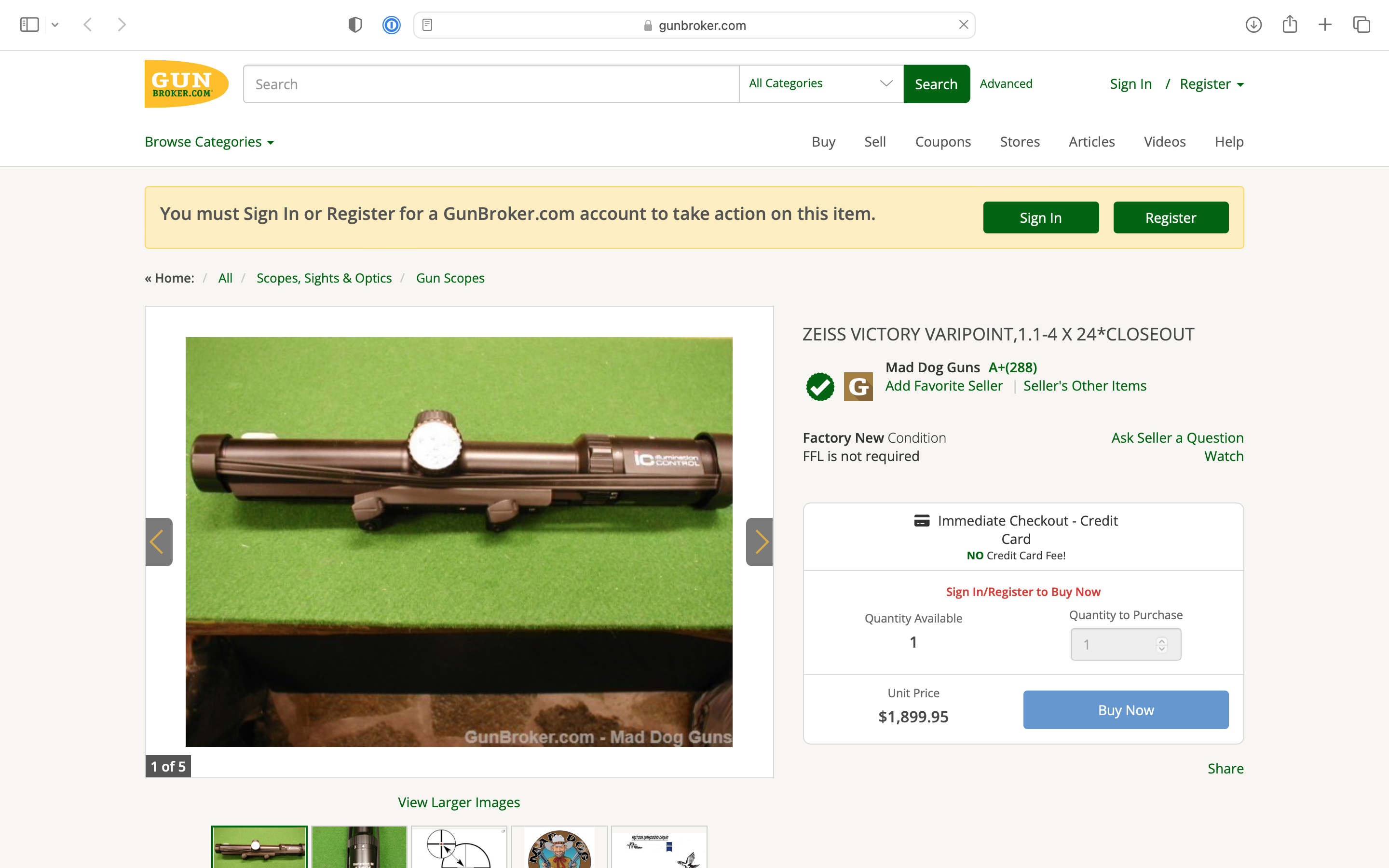Open the A+(288) seller feedback rating
Image resolution: width=1389 pixels, height=868 pixels.
[1012, 367]
